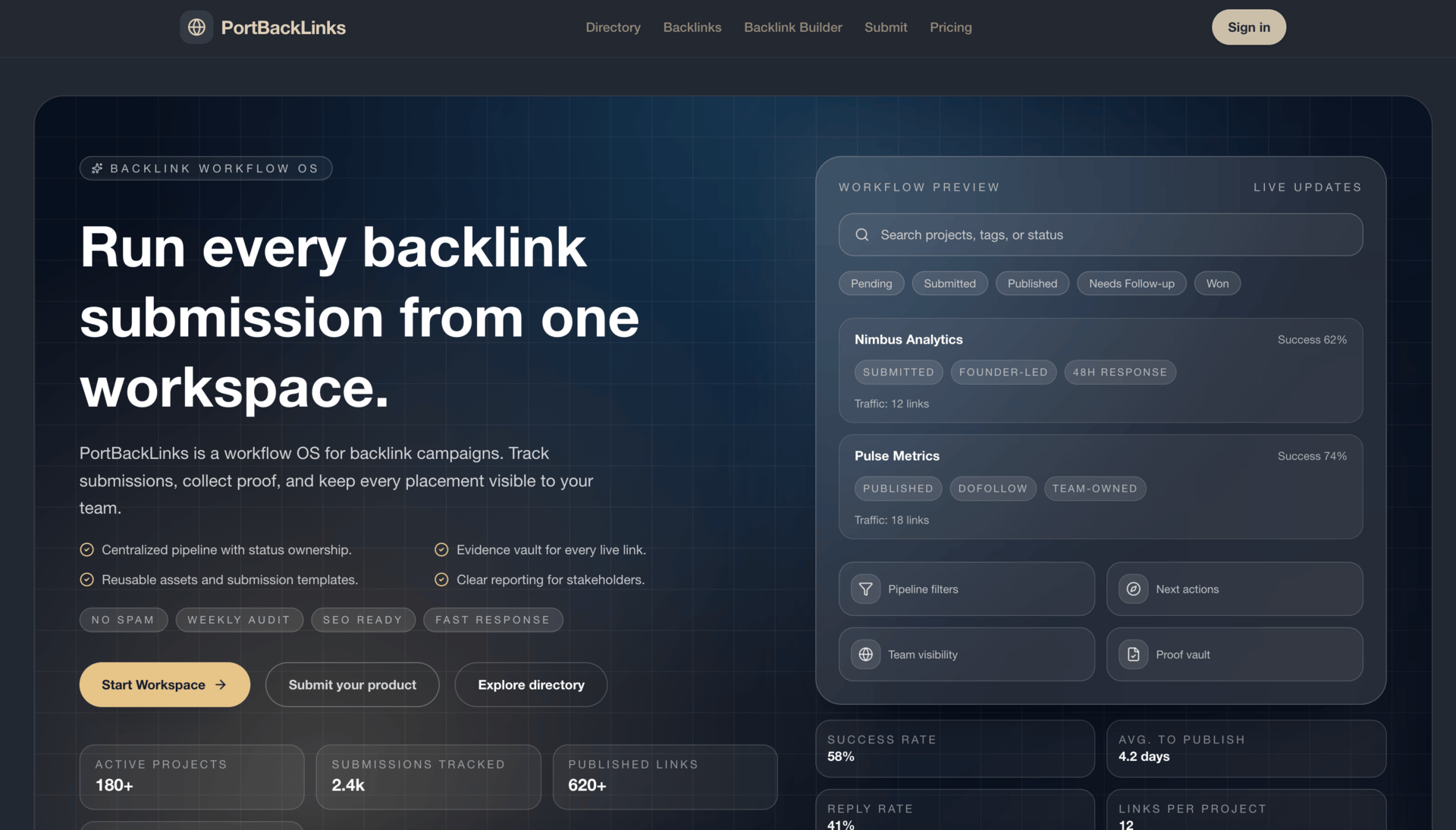The image size is (1456, 830).
Task: Click the Team visibility globe icon
Action: click(865, 654)
